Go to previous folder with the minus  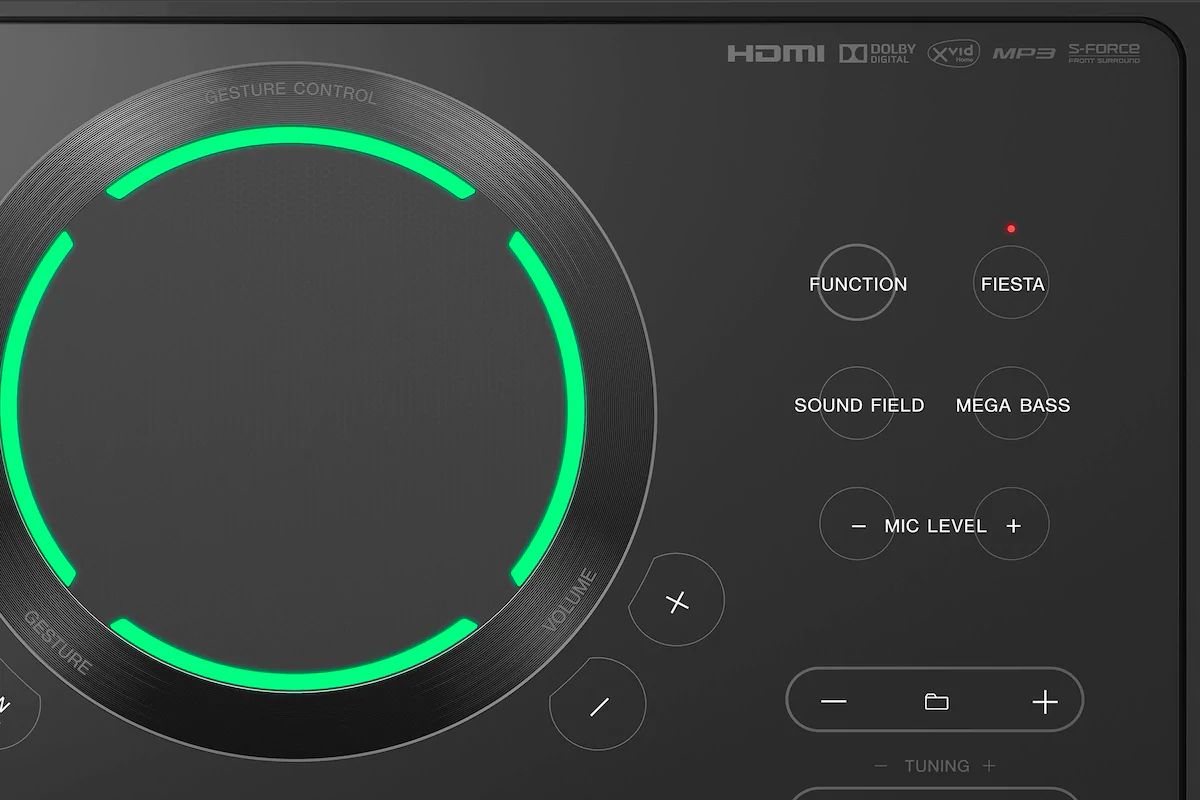(x=834, y=702)
